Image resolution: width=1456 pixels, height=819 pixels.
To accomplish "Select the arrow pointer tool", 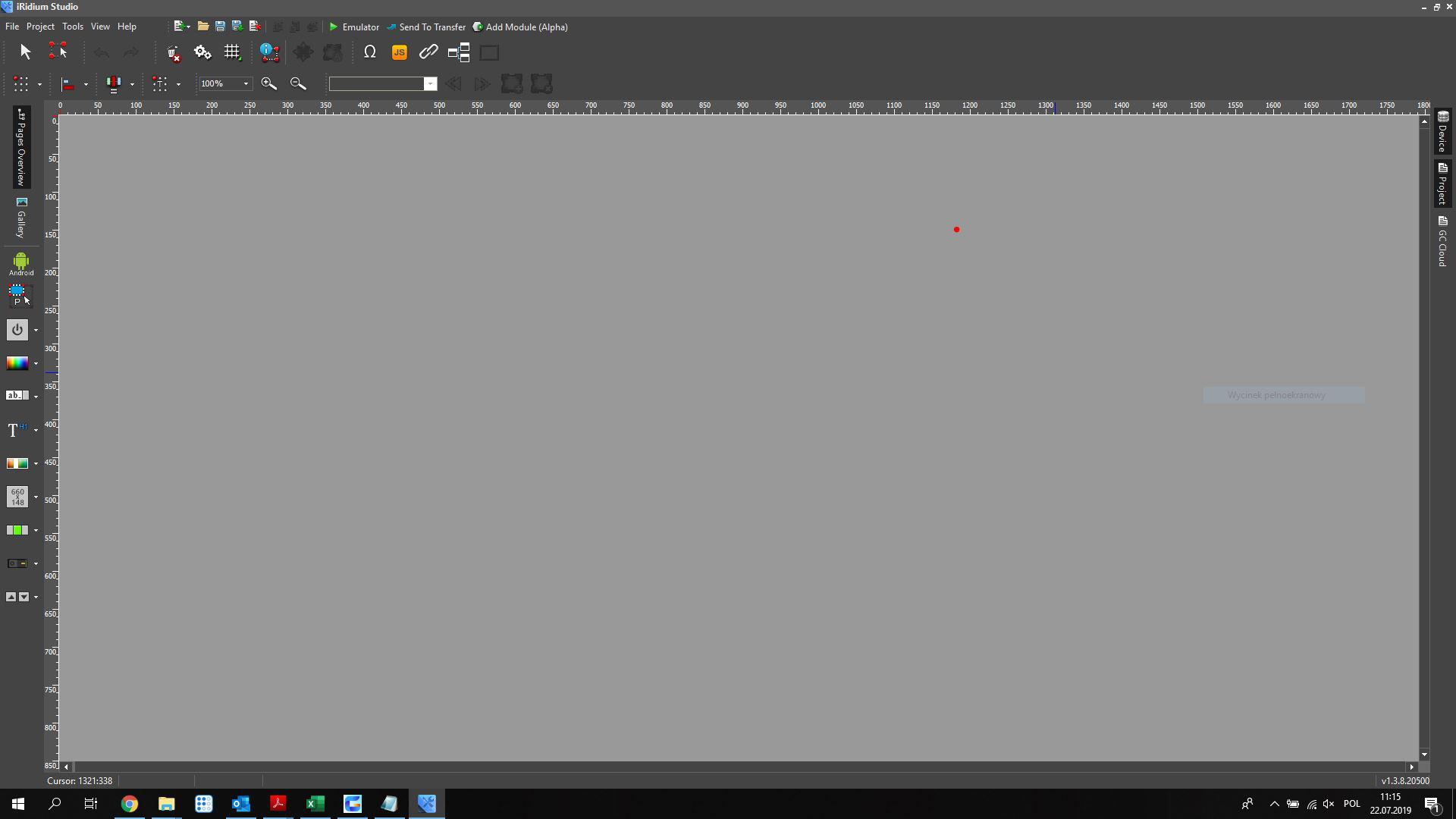I will 25,52.
